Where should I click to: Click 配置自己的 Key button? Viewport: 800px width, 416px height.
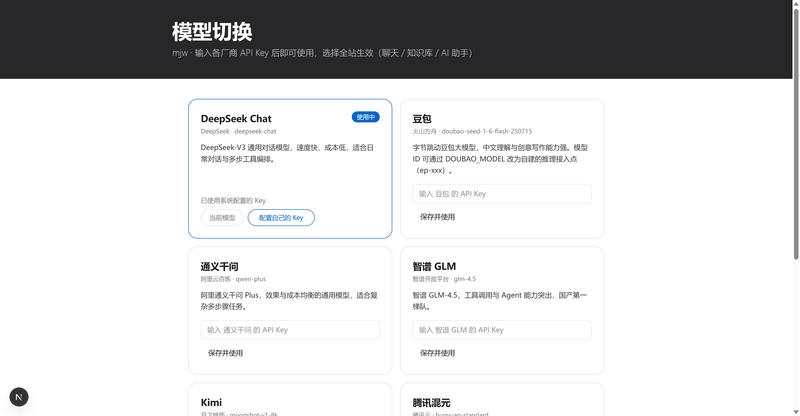281,218
